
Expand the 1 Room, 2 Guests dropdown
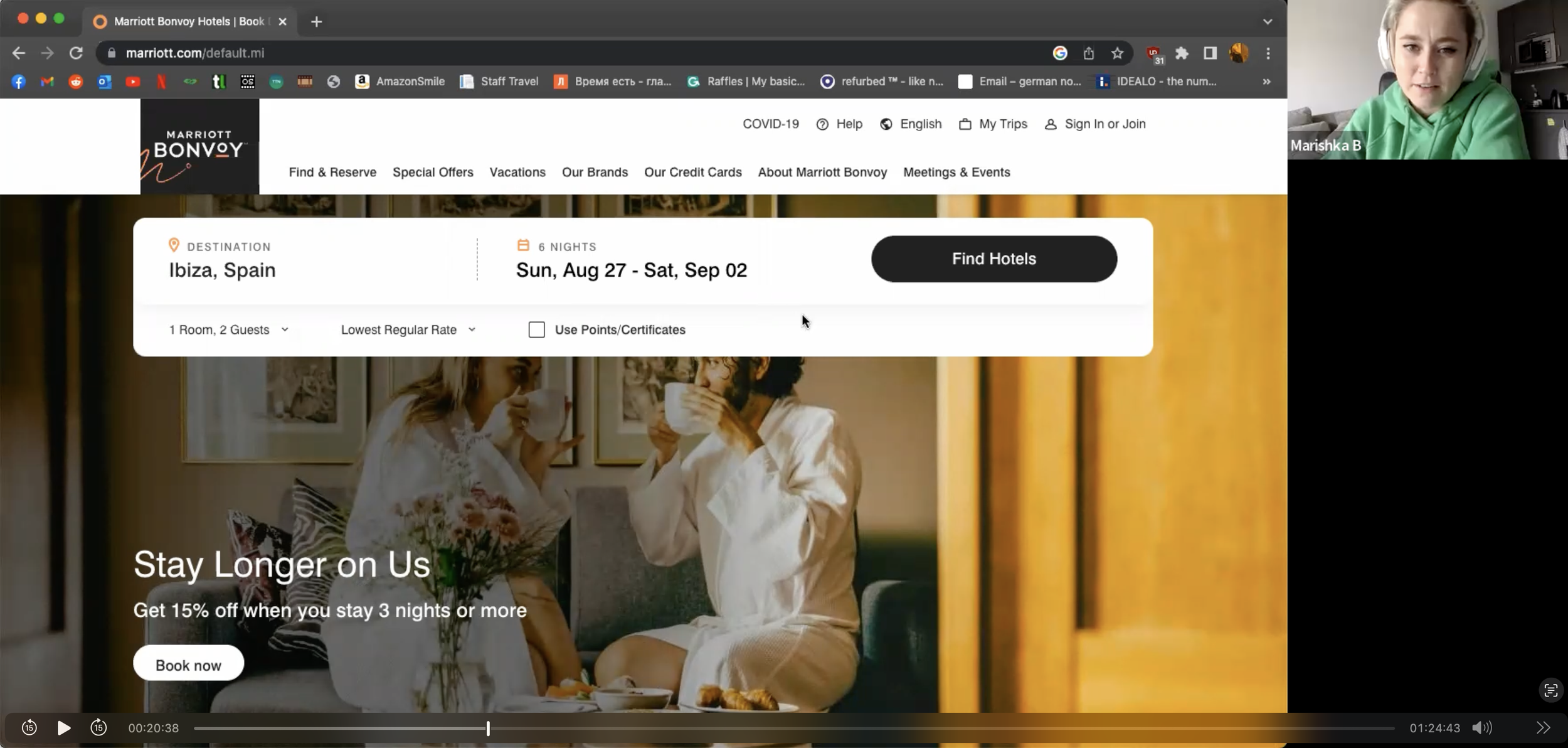(229, 329)
